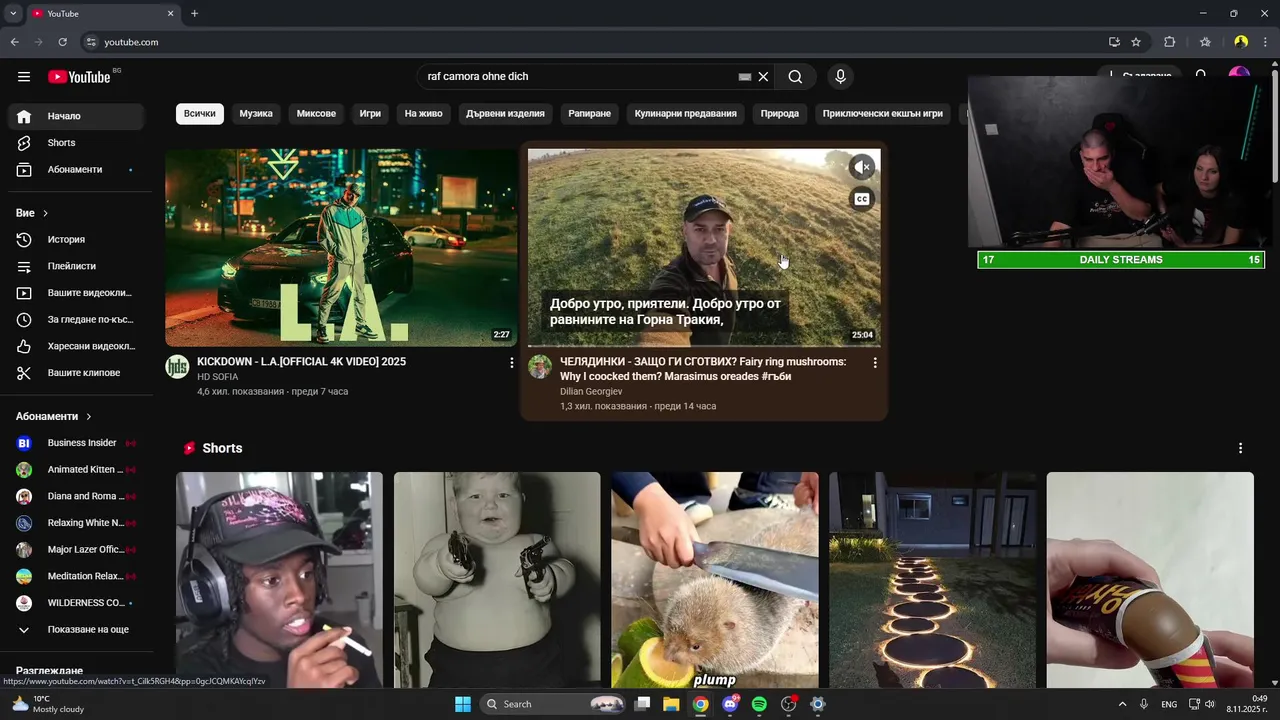Toggle captions on video preview
The width and height of the screenshot is (1280, 720).
point(862,199)
